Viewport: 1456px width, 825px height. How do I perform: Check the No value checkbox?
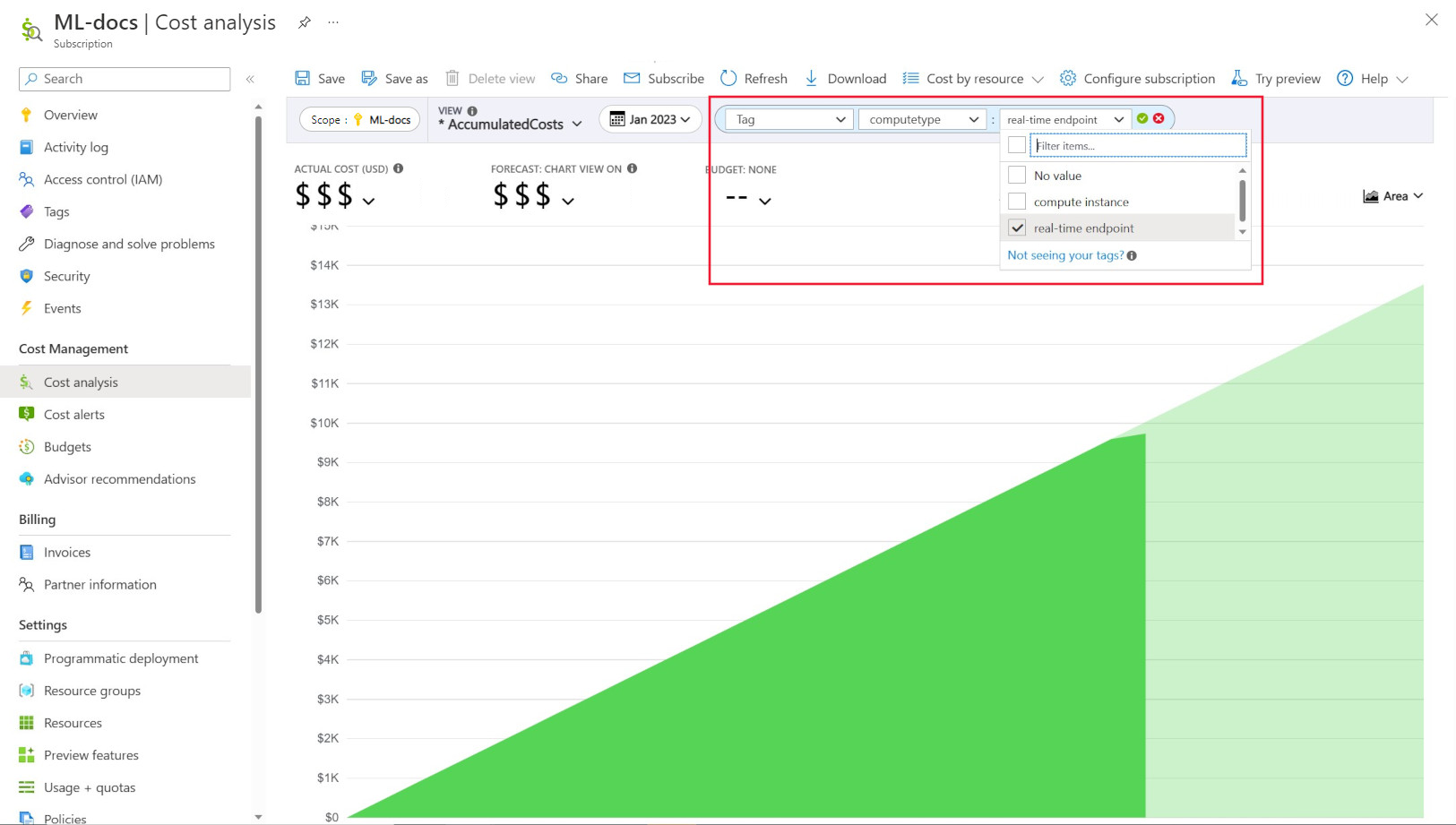point(1017,175)
